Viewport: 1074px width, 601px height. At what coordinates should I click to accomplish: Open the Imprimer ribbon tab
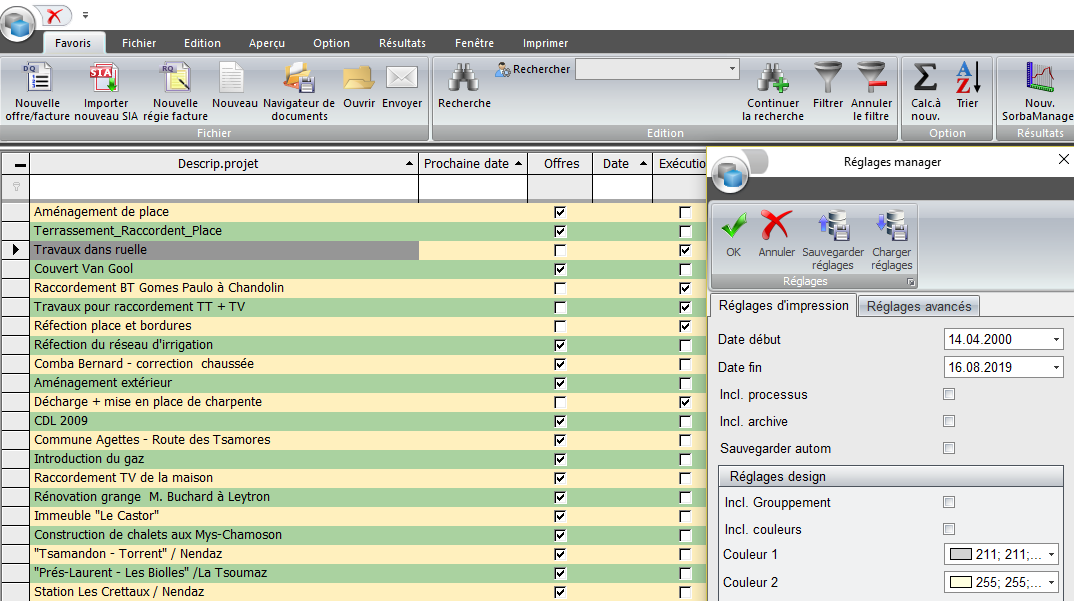[x=545, y=43]
